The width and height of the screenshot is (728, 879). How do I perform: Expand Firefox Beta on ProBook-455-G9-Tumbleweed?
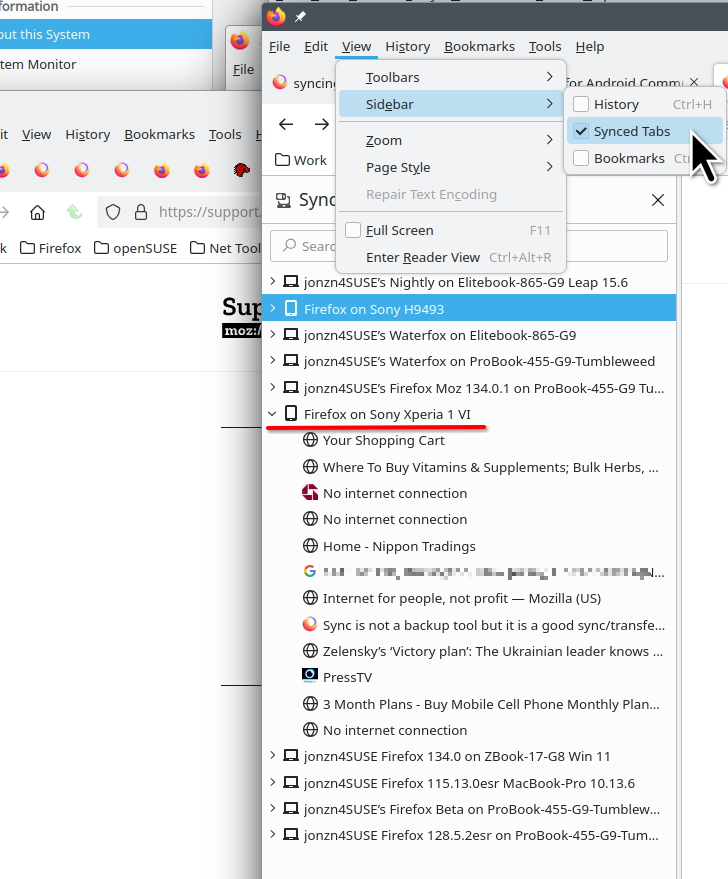[x=272, y=808]
